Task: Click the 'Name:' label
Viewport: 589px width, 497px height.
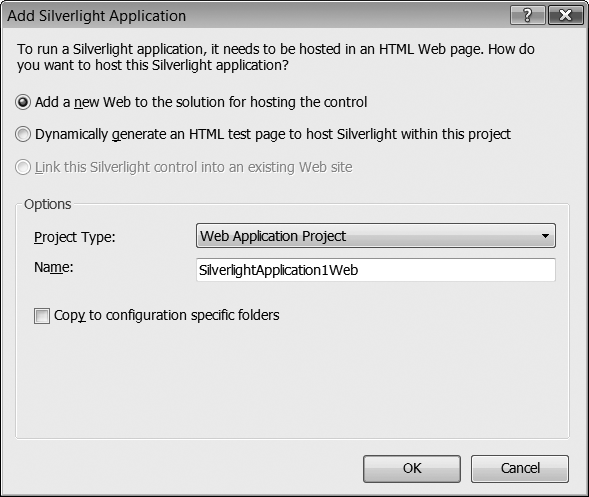Action: [54, 267]
